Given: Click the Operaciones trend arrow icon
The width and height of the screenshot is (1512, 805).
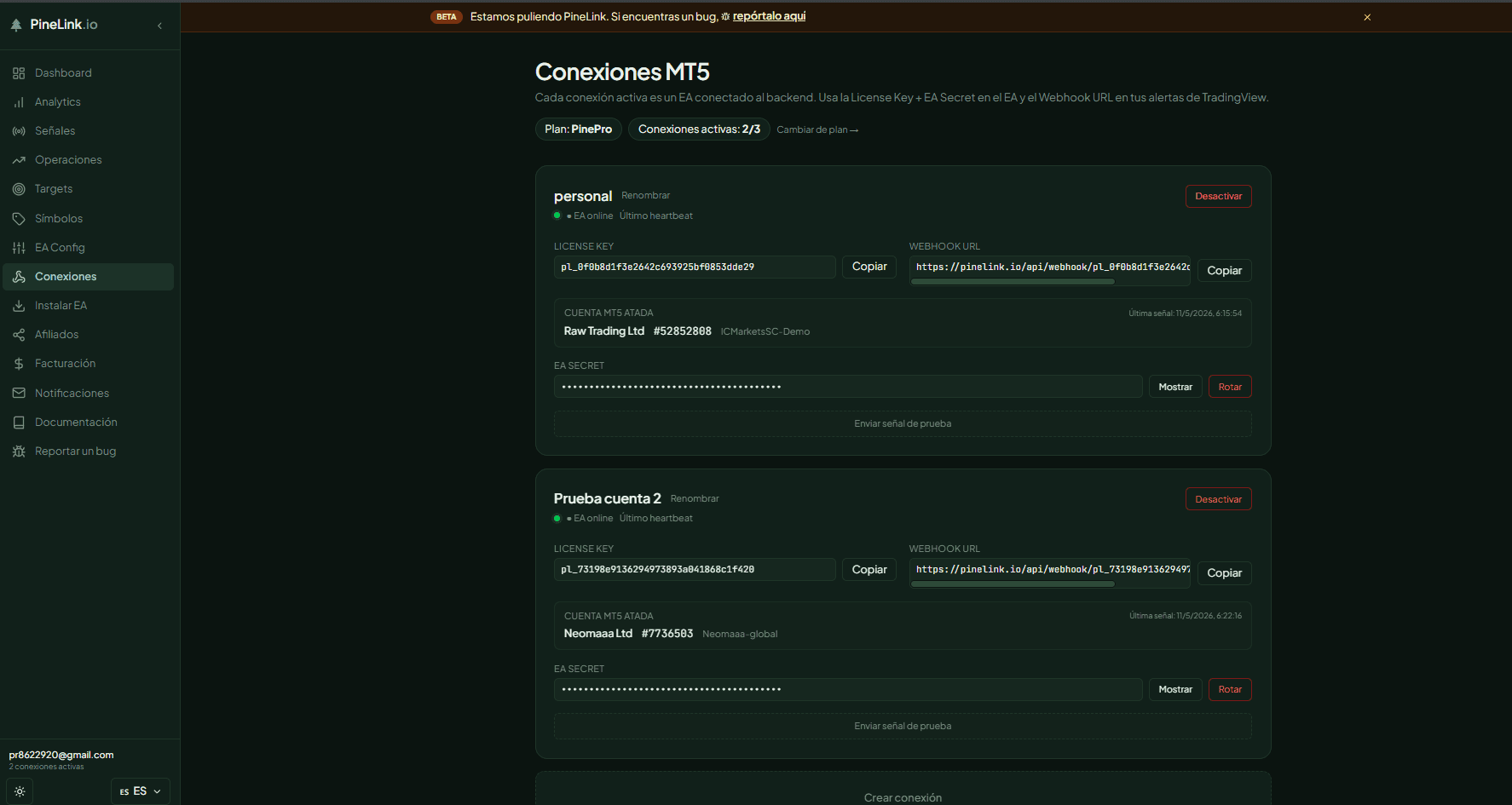Looking at the screenshot, I should pos(19,160).
